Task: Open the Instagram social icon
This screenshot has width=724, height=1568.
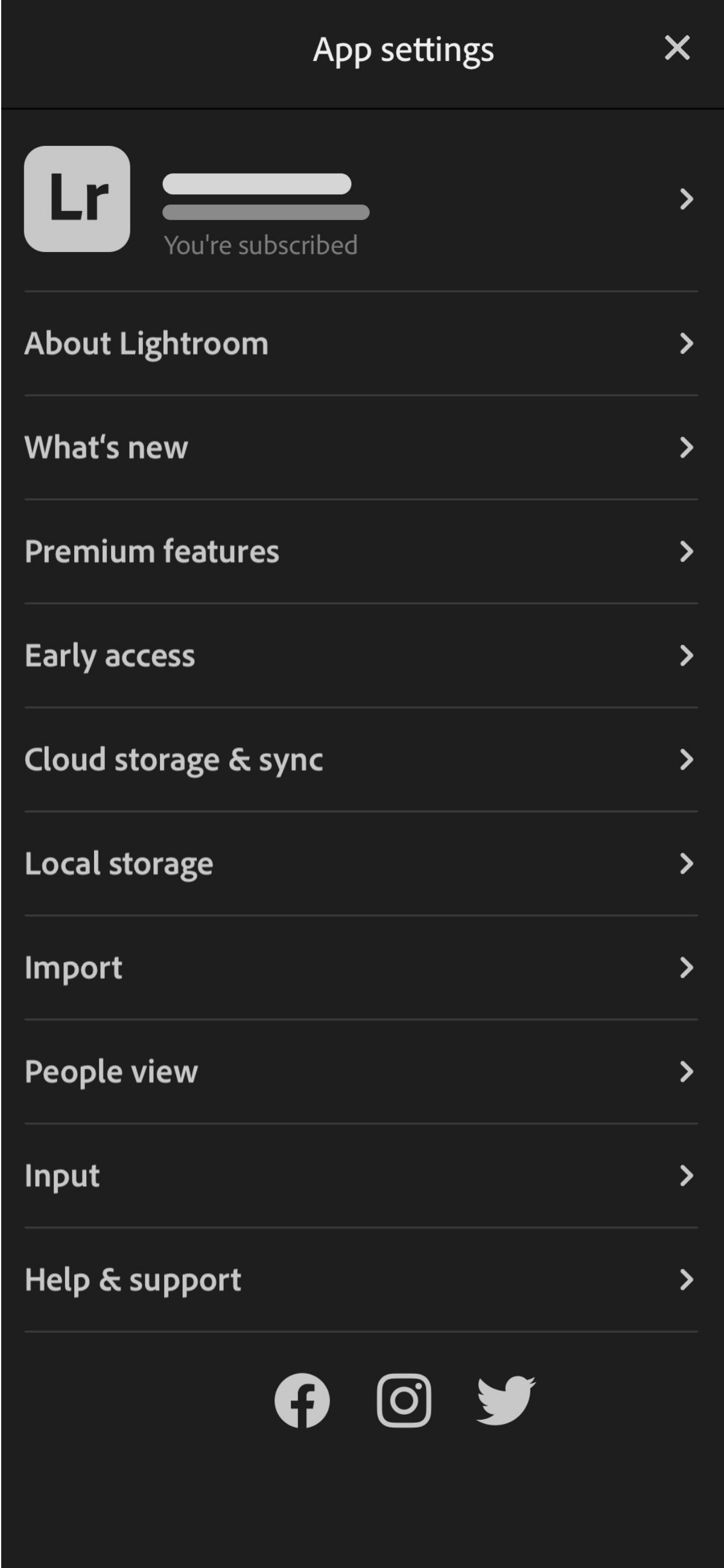Action: (x=404, y=1400)
